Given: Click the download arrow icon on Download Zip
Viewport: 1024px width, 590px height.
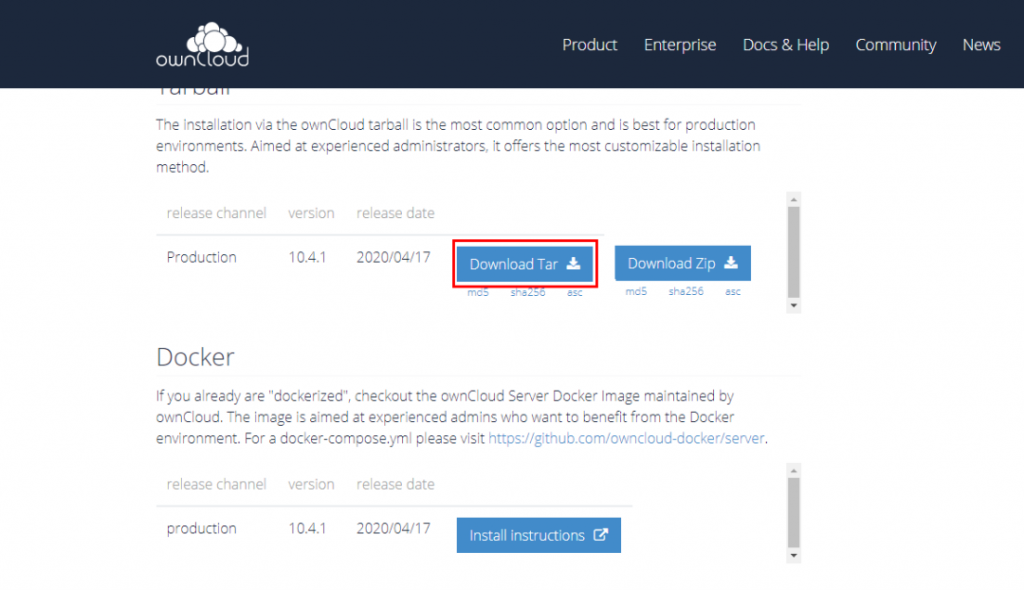Looking at the screenshot, I should point(731,263).
